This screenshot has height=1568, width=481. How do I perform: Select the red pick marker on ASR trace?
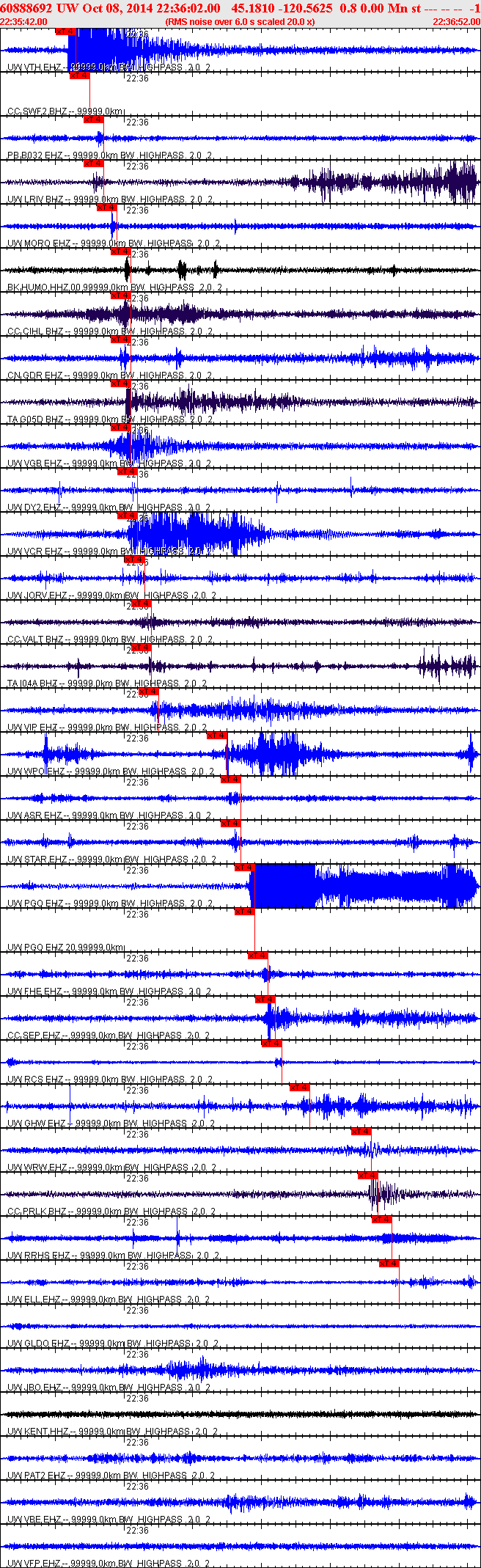[x=231, y=780]
